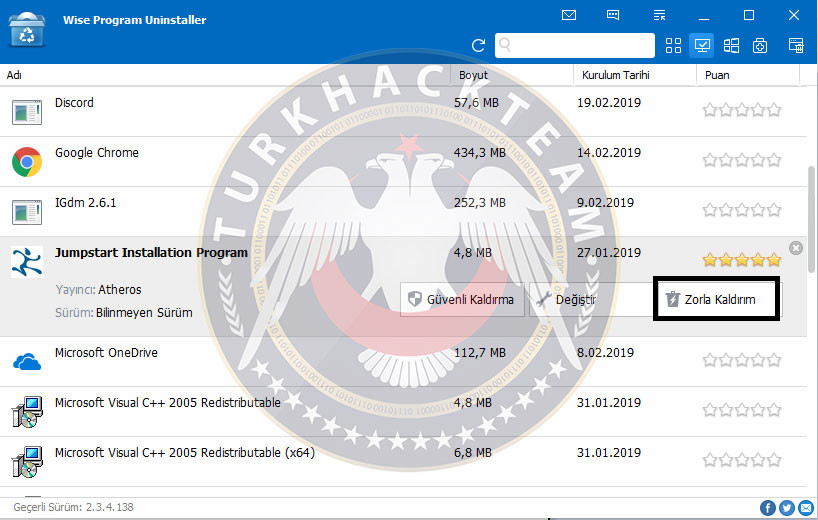Click the 57,6 MB size value
This screenshot has width=818, height=520.
[476, 102]
